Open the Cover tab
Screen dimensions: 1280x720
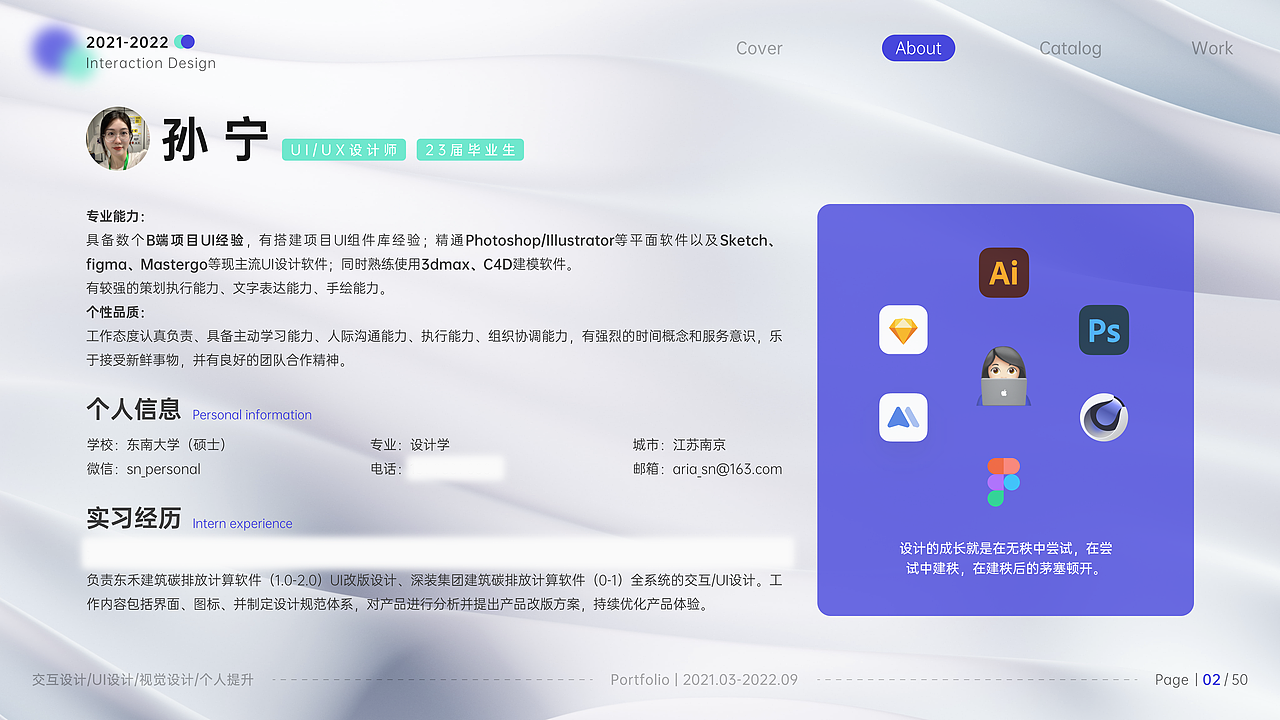click(759, 48)
